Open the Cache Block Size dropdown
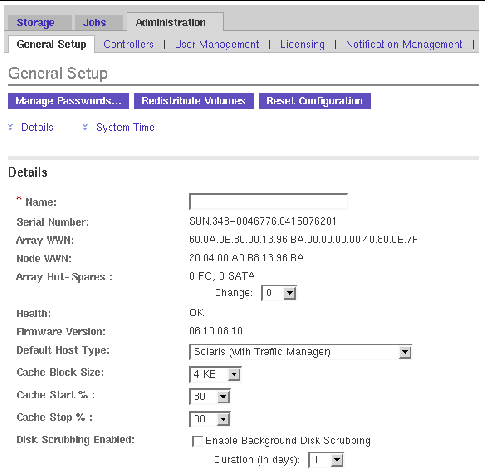This screenshot has width=485, height=476. pyautogui.click(x=215, y=374)
